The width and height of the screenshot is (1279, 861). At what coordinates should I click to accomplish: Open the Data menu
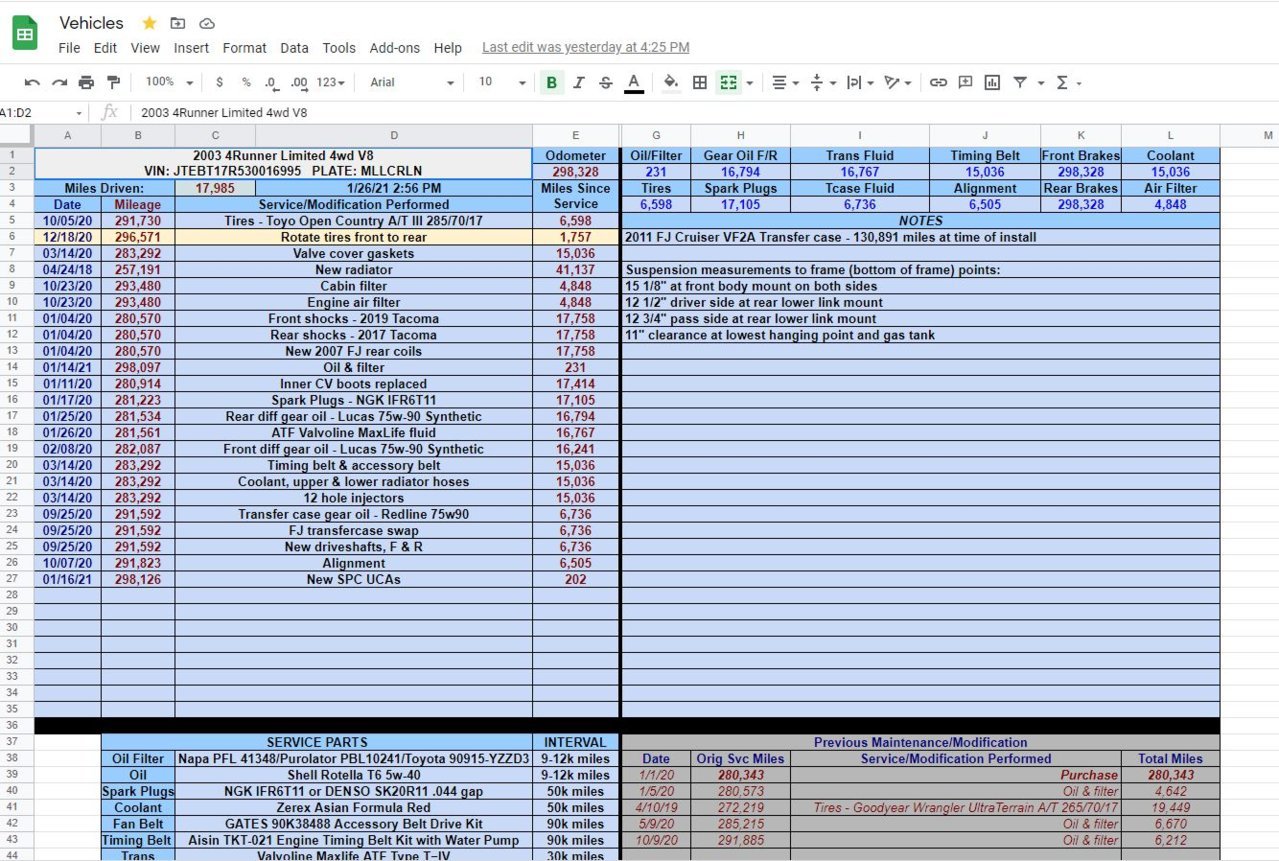pos(294,48)
